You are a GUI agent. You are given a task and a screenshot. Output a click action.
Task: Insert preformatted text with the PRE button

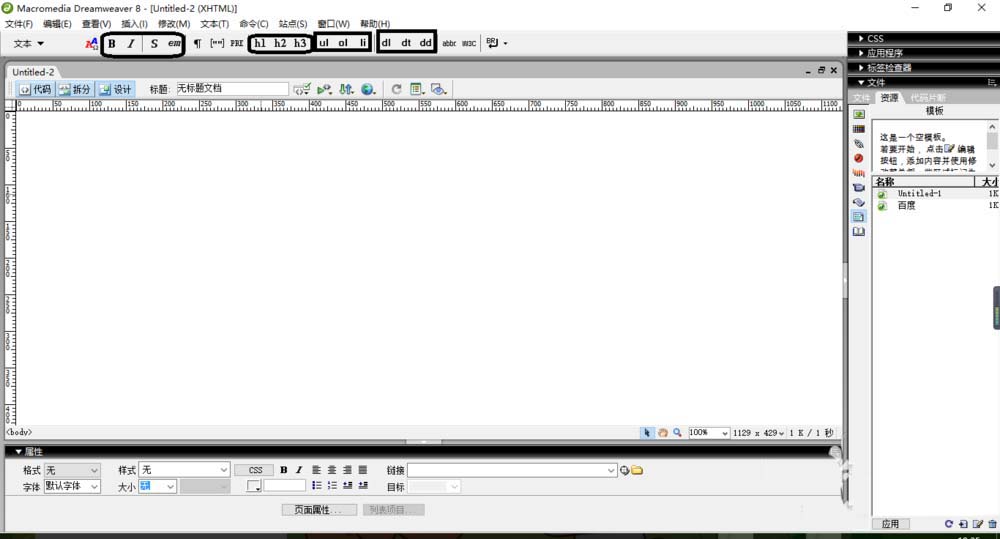pos(237,43)
